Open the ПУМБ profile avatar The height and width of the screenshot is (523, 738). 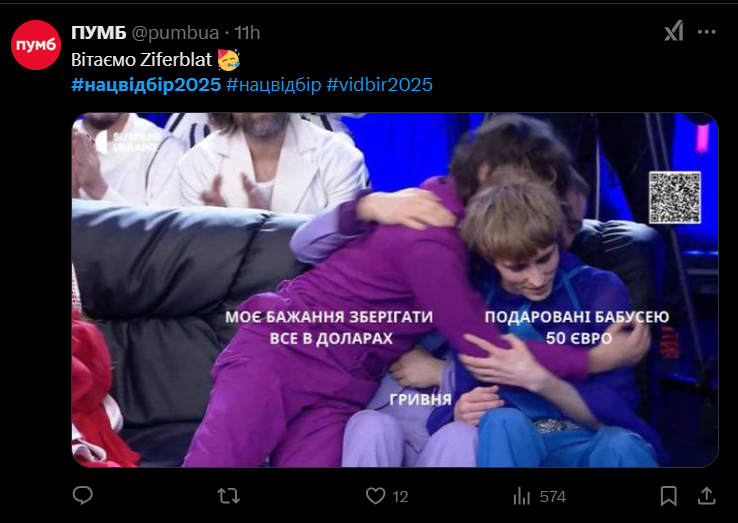pos(36,45)
